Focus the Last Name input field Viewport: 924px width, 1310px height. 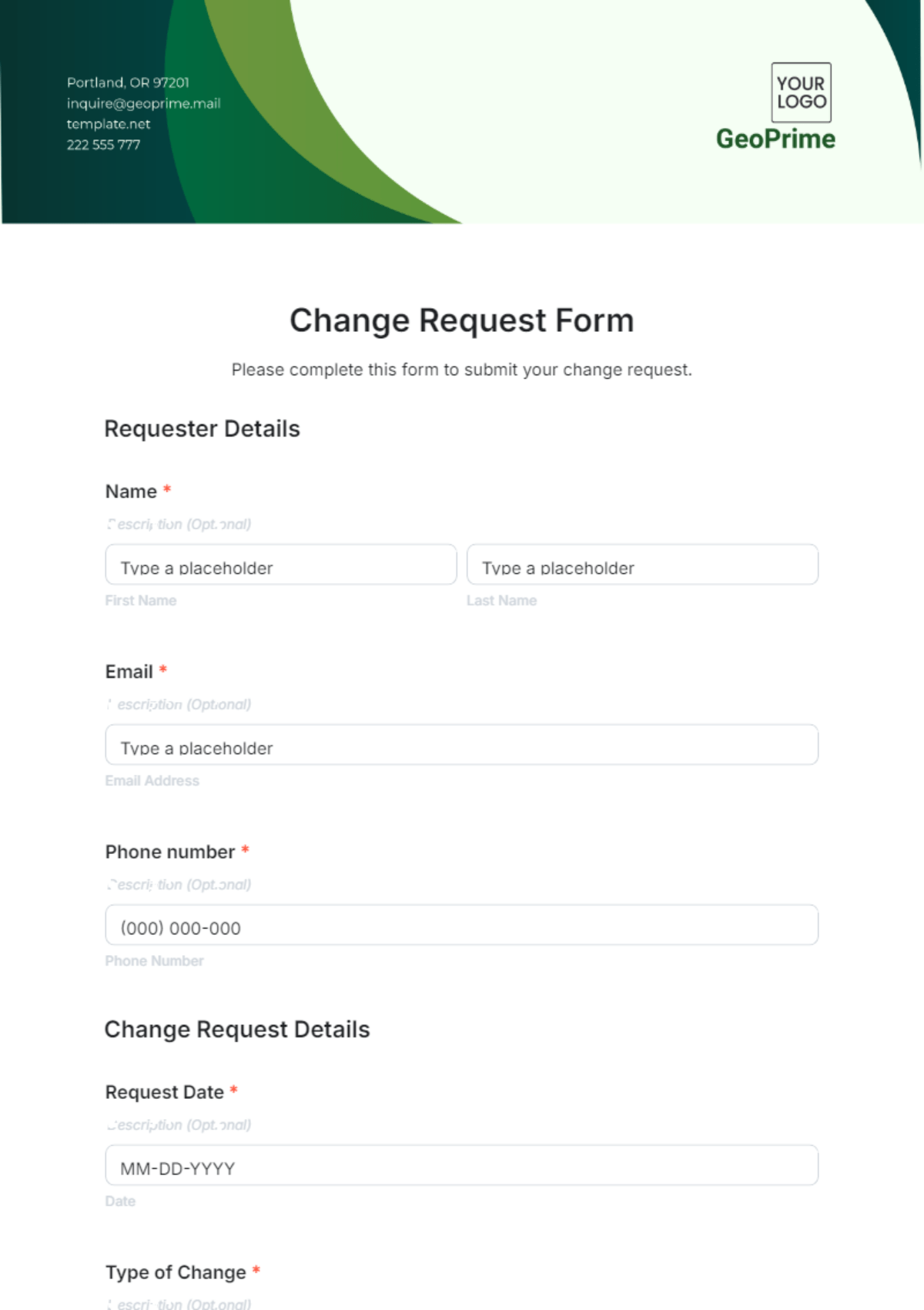(x=642, y=565)
